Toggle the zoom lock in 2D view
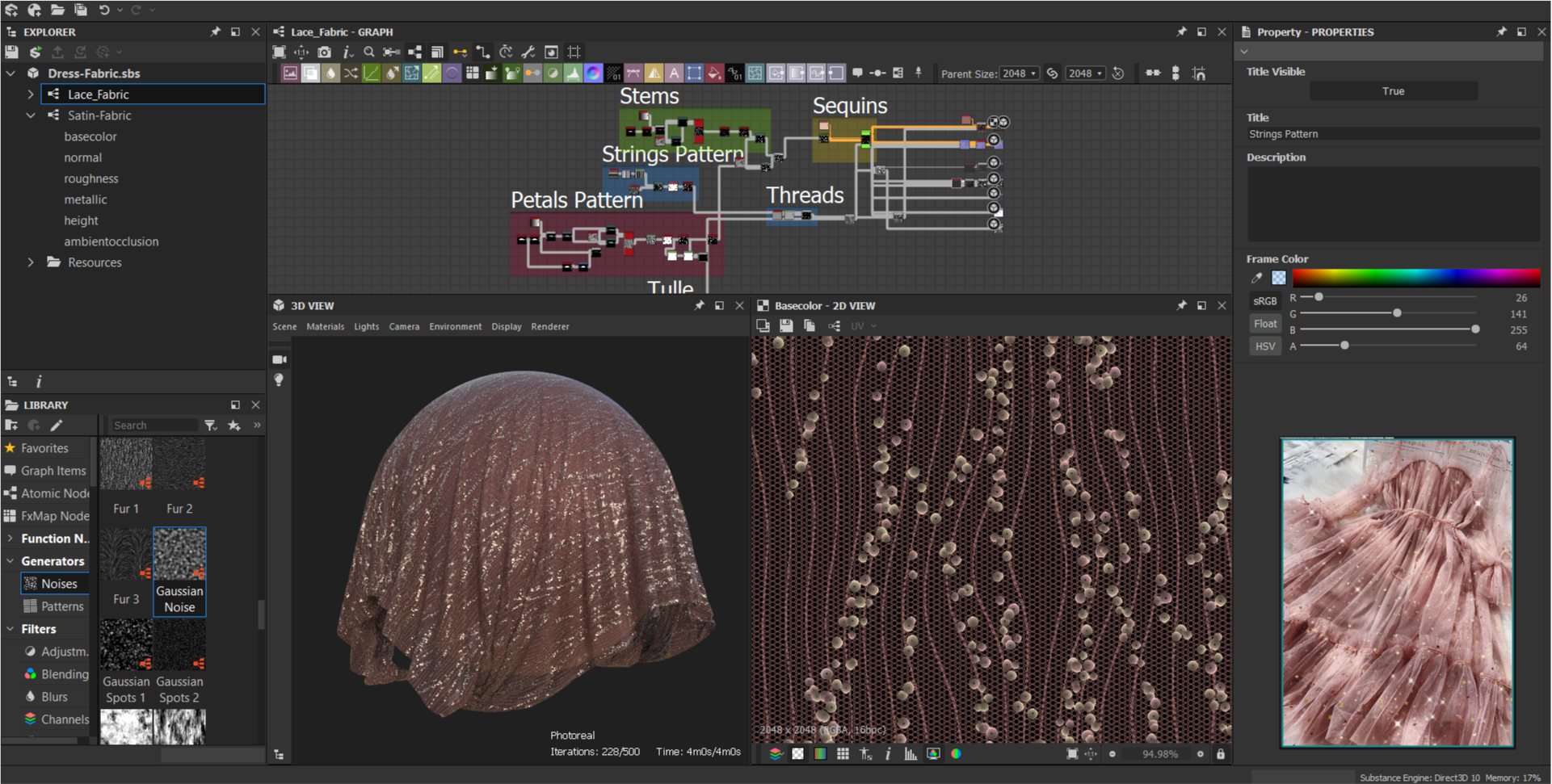This screenshot has width=1552, height=784. [x=1221, y=754]
